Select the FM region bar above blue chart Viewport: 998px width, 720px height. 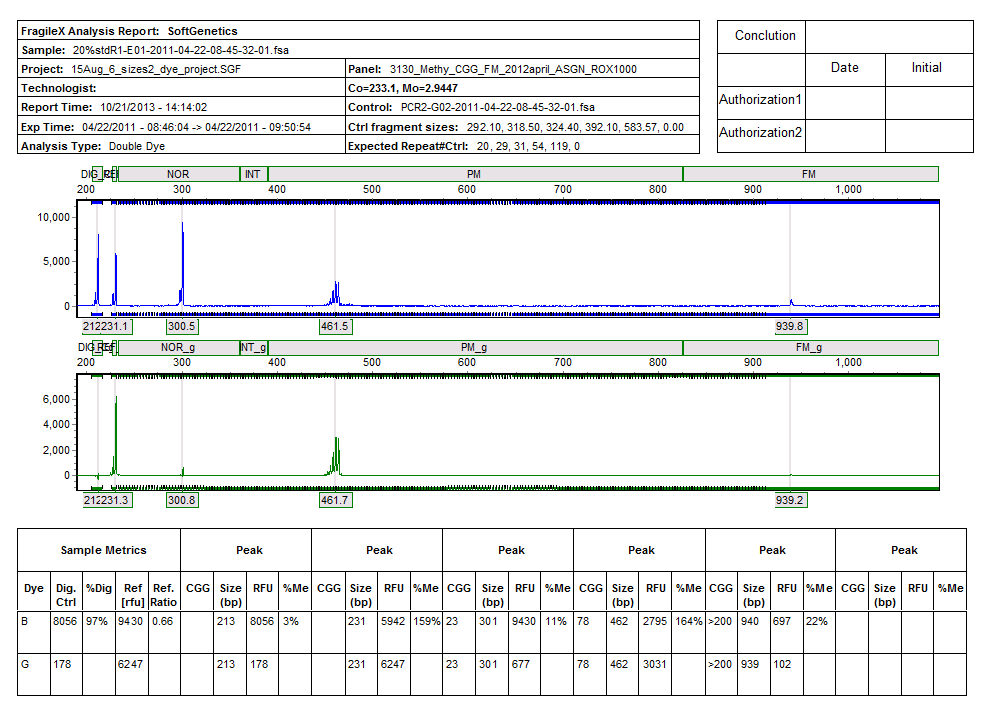[810, 174]
